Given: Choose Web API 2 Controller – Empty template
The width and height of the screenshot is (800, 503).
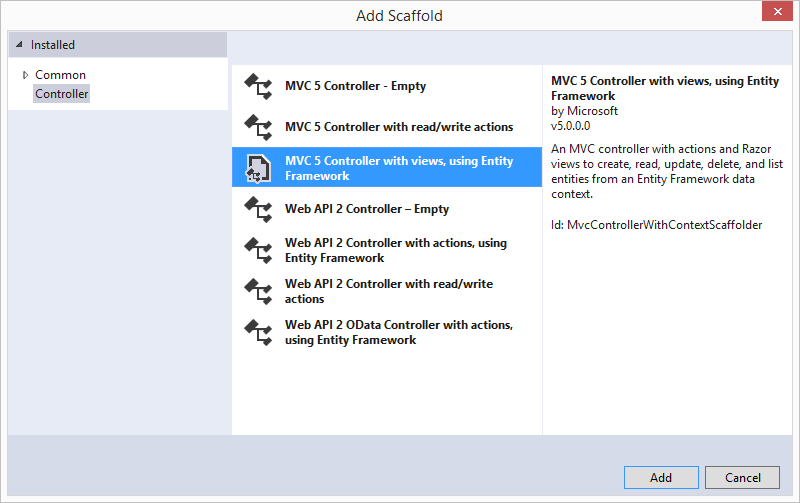Looking at the screenshot, I should pyautogui.click(x=387, y=209).
